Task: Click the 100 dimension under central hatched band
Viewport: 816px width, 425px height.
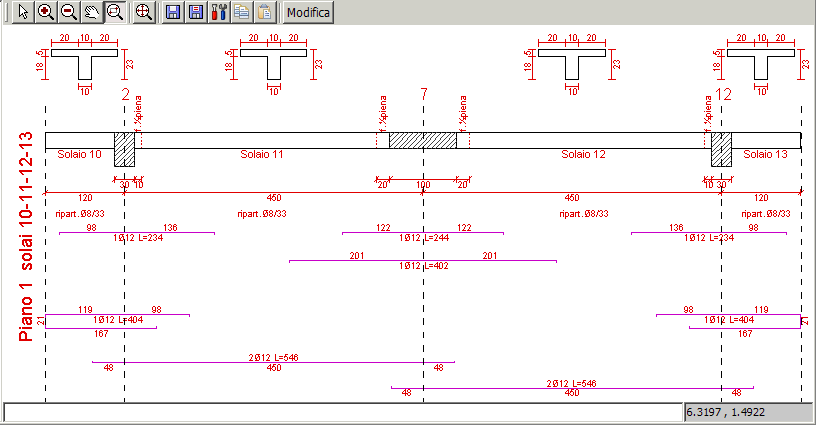Action: (x=423, y=185)
